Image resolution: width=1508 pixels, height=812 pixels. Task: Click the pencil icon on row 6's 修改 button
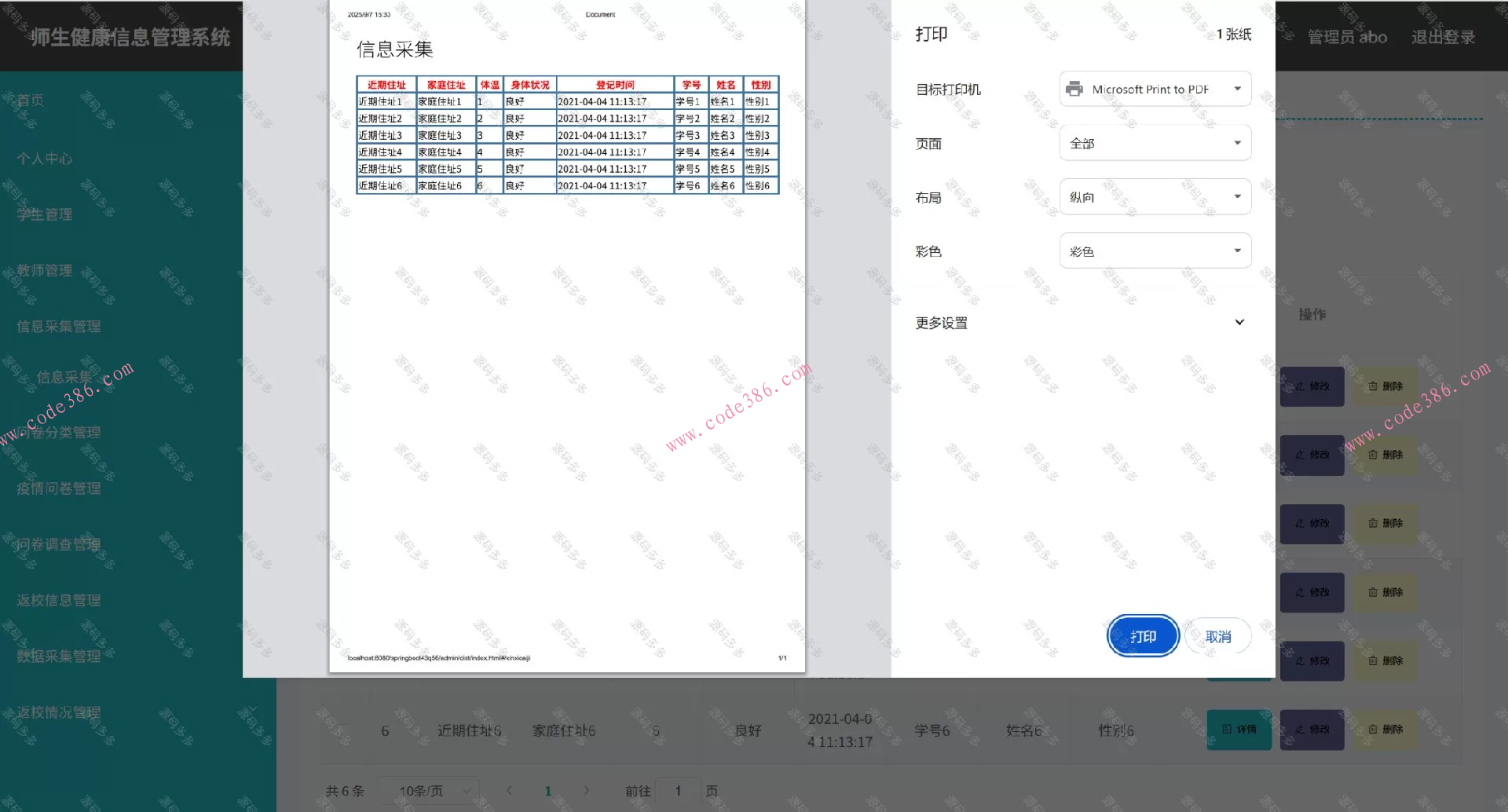(1300, 730)
